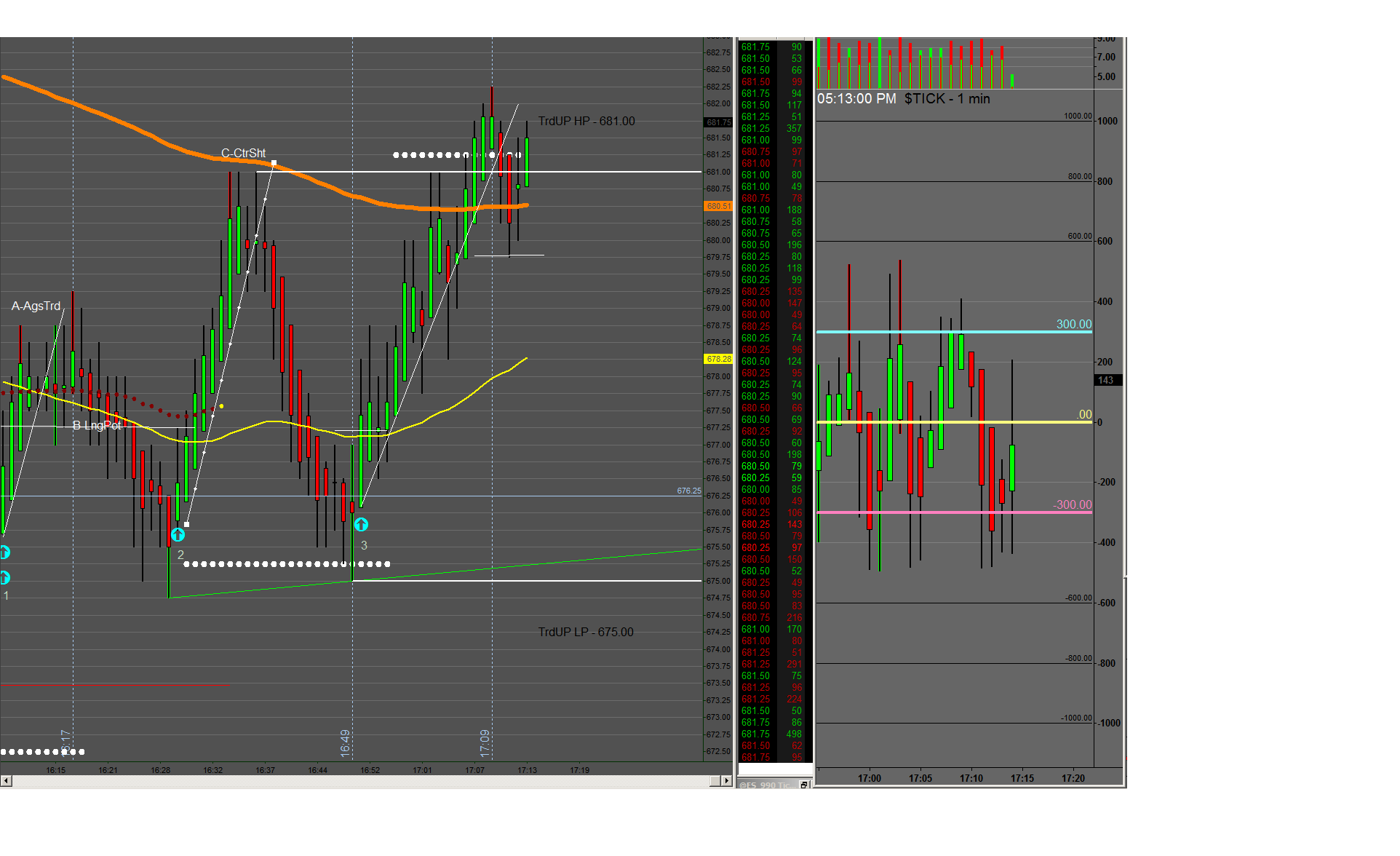Image resolution: width=1400 pixels, height=856 pixels.
Task: Click the cyan 300.00 level label
Action: pyautogui.click(x=1074, y=325)
